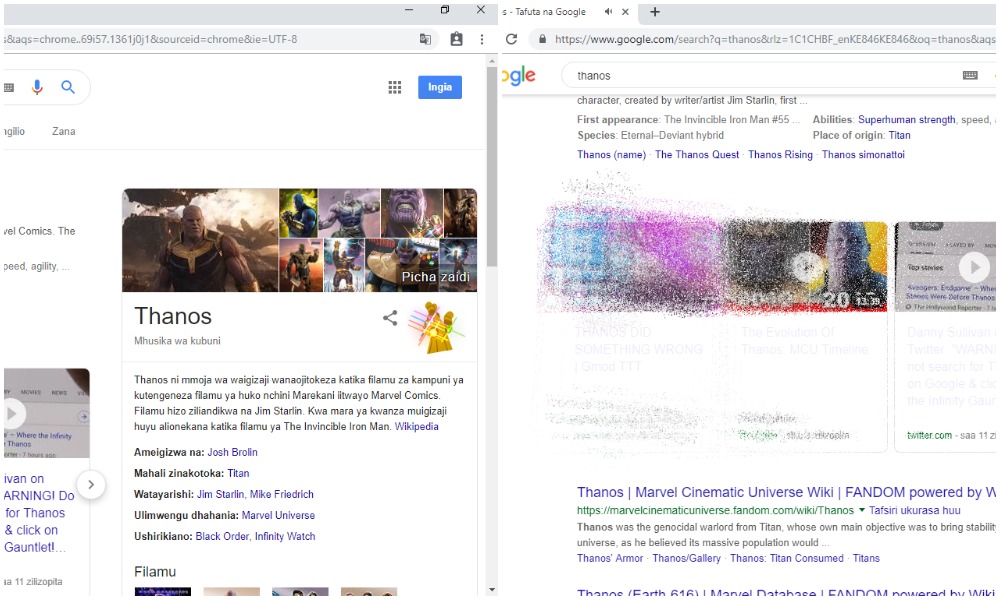The image size is (1000, 600).
Task: Open the Google apps grid
Action: pos(395,88)
